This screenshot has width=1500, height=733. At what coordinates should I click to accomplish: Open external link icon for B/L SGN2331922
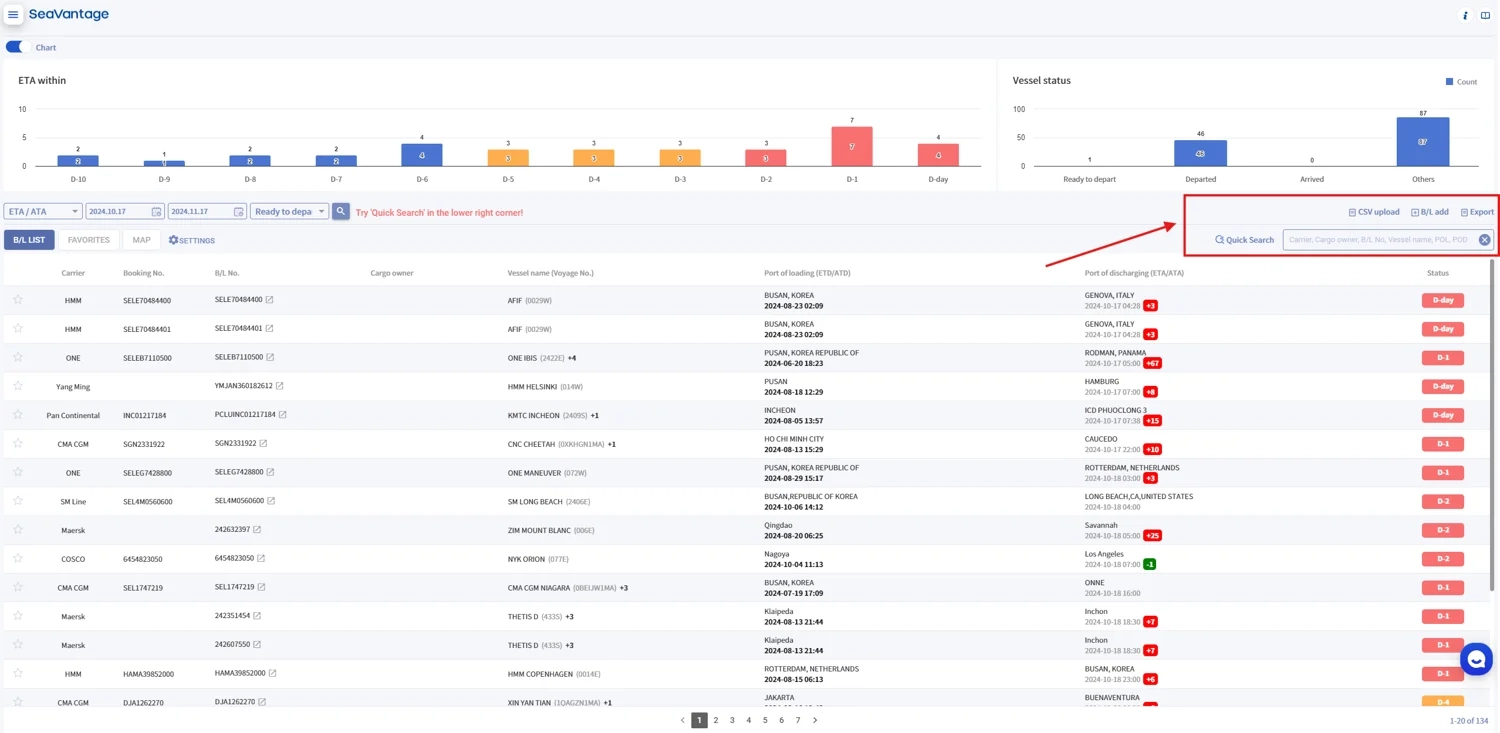point(264,443)
